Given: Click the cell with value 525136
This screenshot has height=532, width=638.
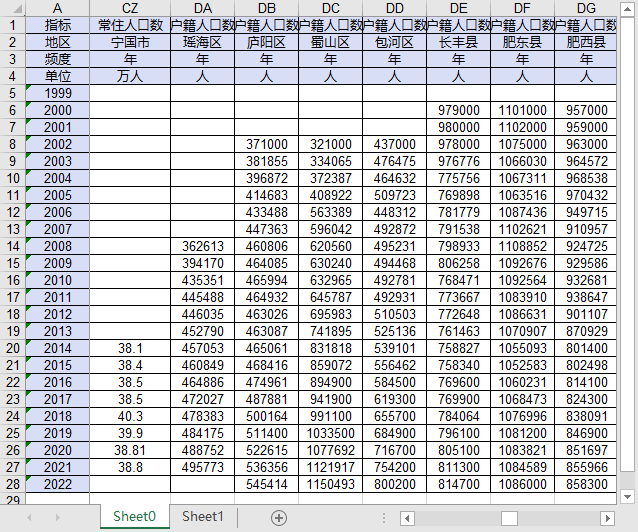Looking at the screenshot, I should pyautogui.click(x=394, y=331).
